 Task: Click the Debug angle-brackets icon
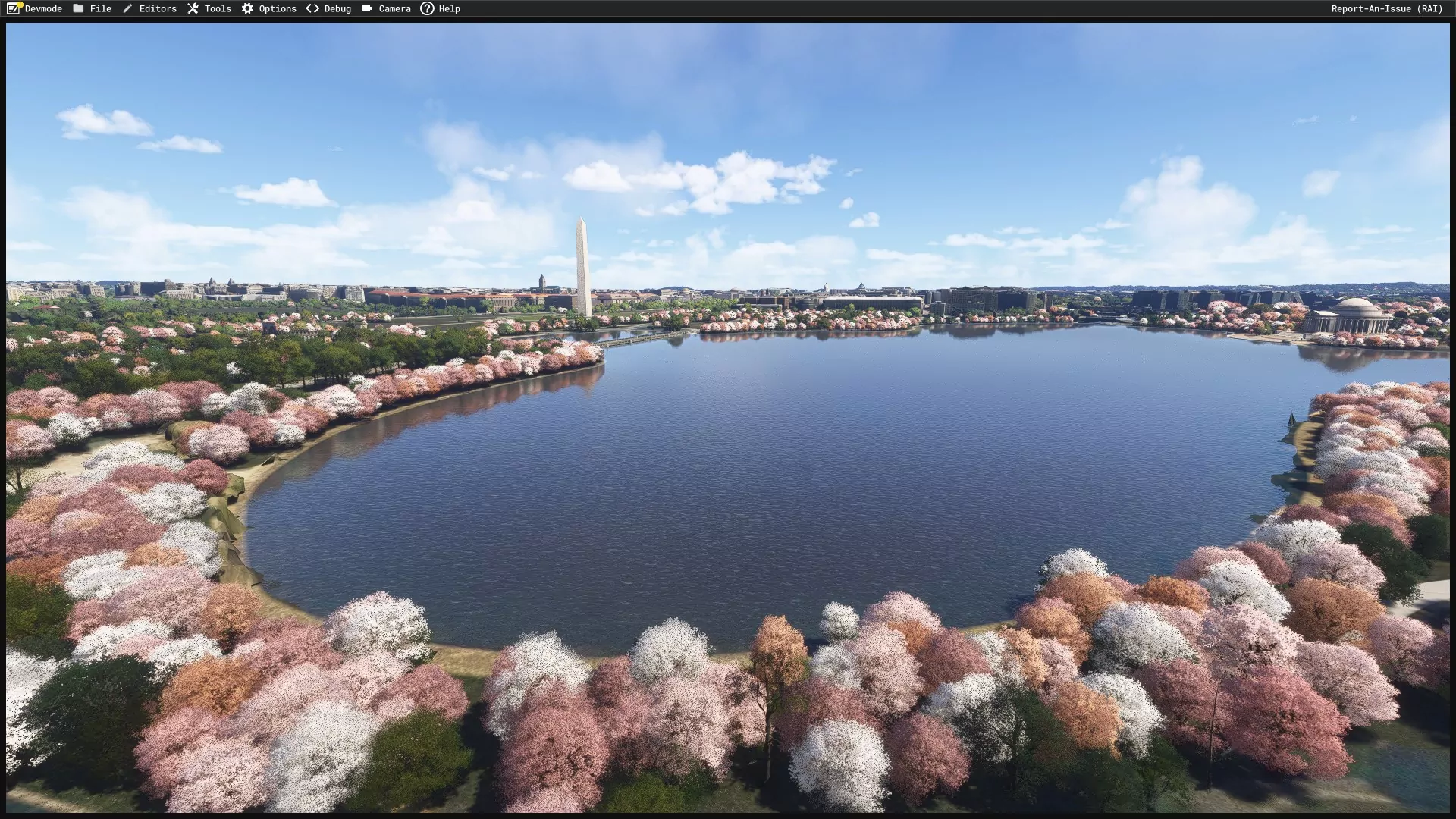pos(312,8)
